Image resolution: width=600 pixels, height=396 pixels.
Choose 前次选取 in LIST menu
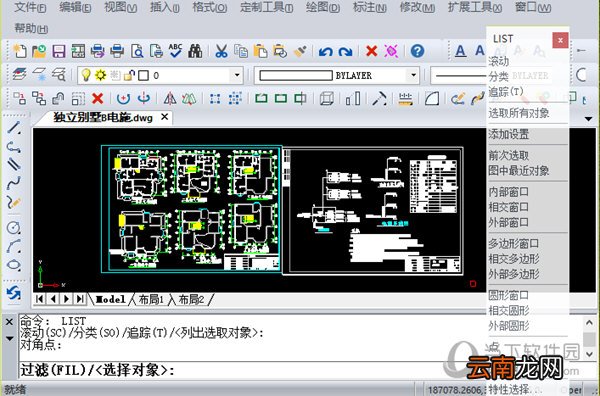[509, 156]
